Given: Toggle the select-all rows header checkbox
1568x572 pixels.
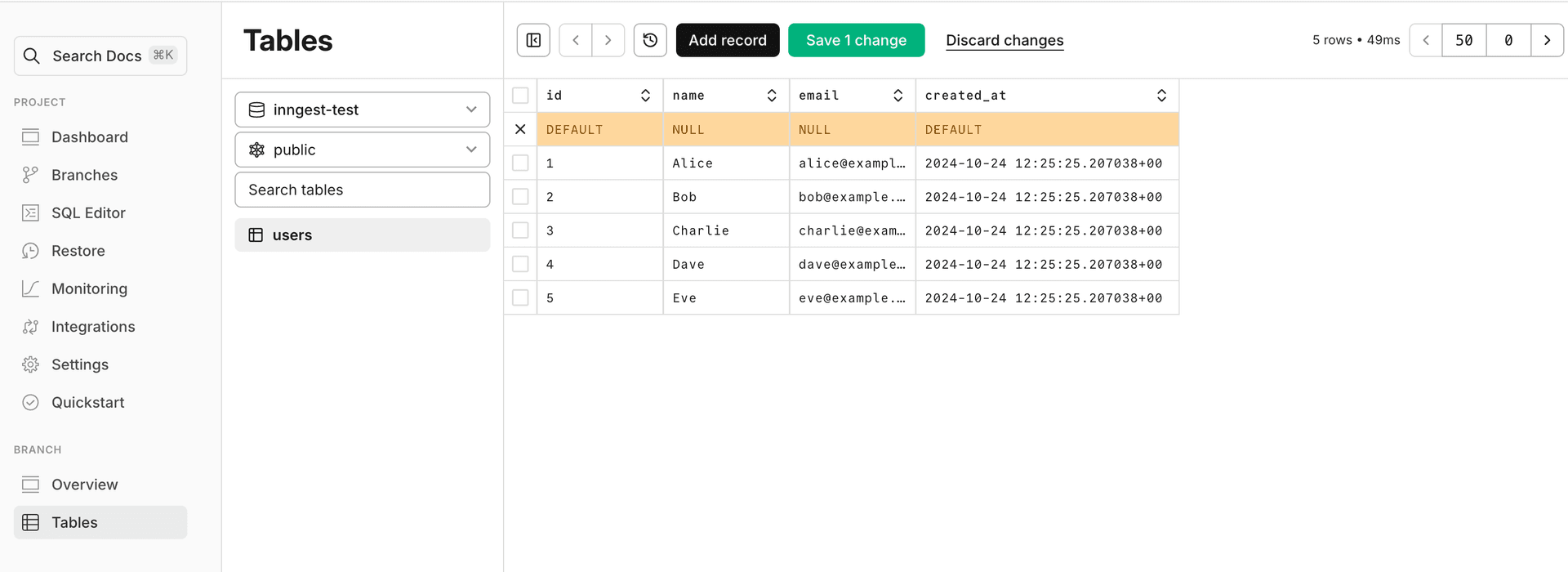Looking at the screenshot, I should click(x=520, y=96).
